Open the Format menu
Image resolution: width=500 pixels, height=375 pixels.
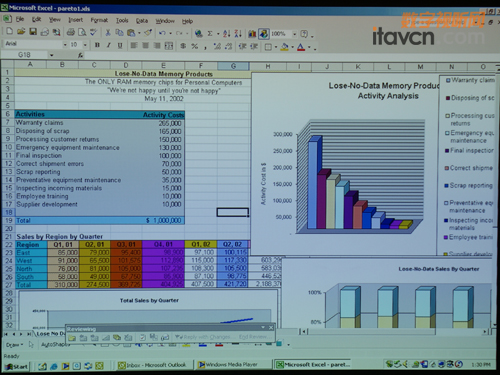(99, 20)
